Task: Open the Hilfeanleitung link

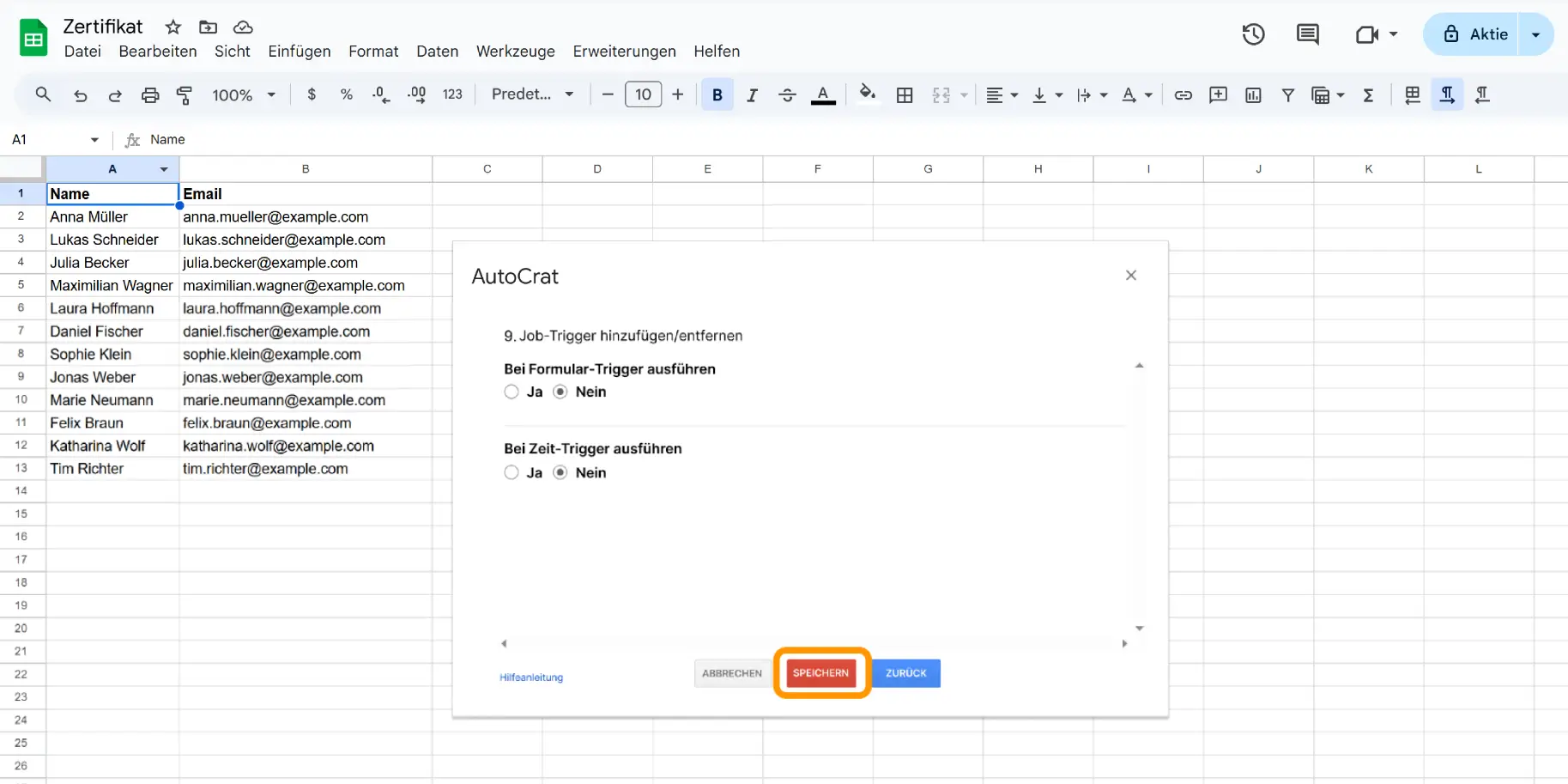Action: (x=531, y=678)
